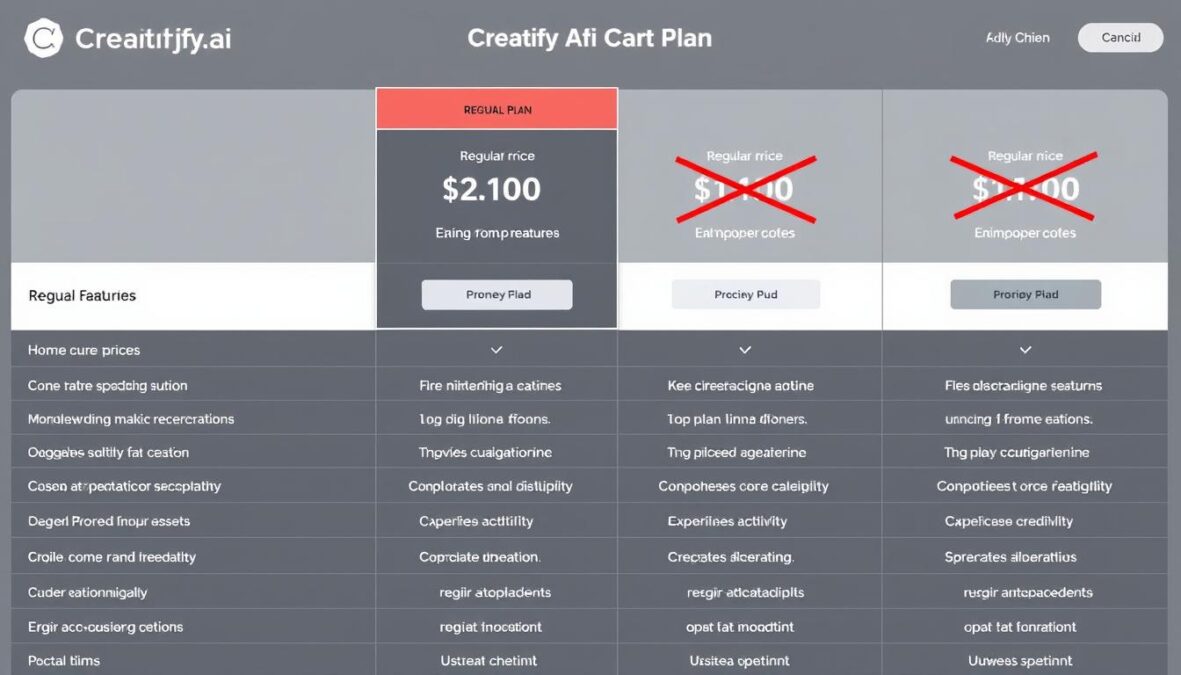Click the Proroy Plad button in right column
Viewport: 1181px width, 675px height.
pos(1024,293)
